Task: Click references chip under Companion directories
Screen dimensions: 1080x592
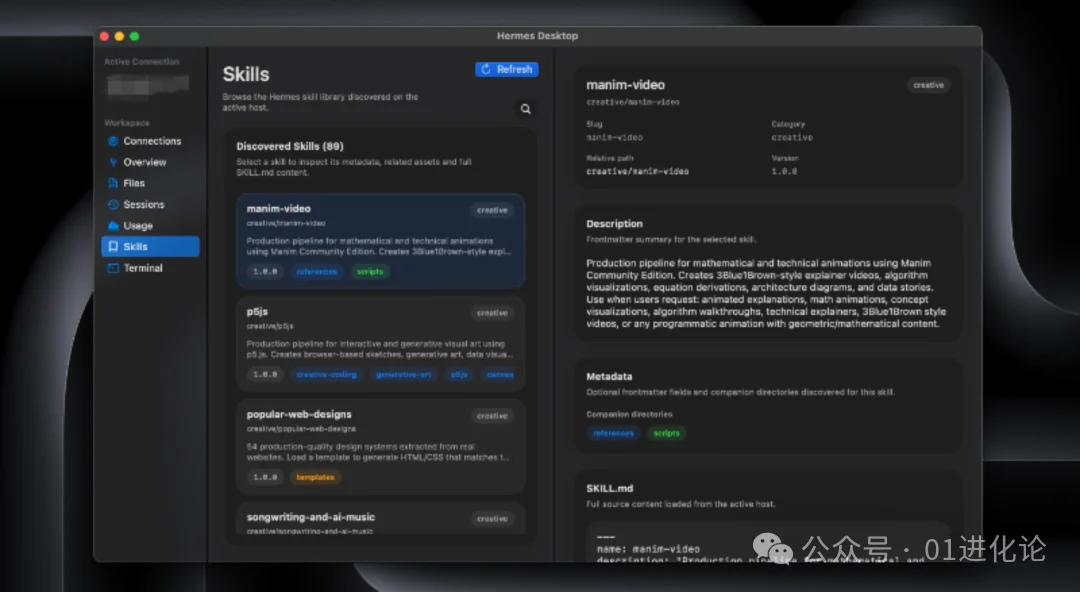Action: (x=613, y=433)
